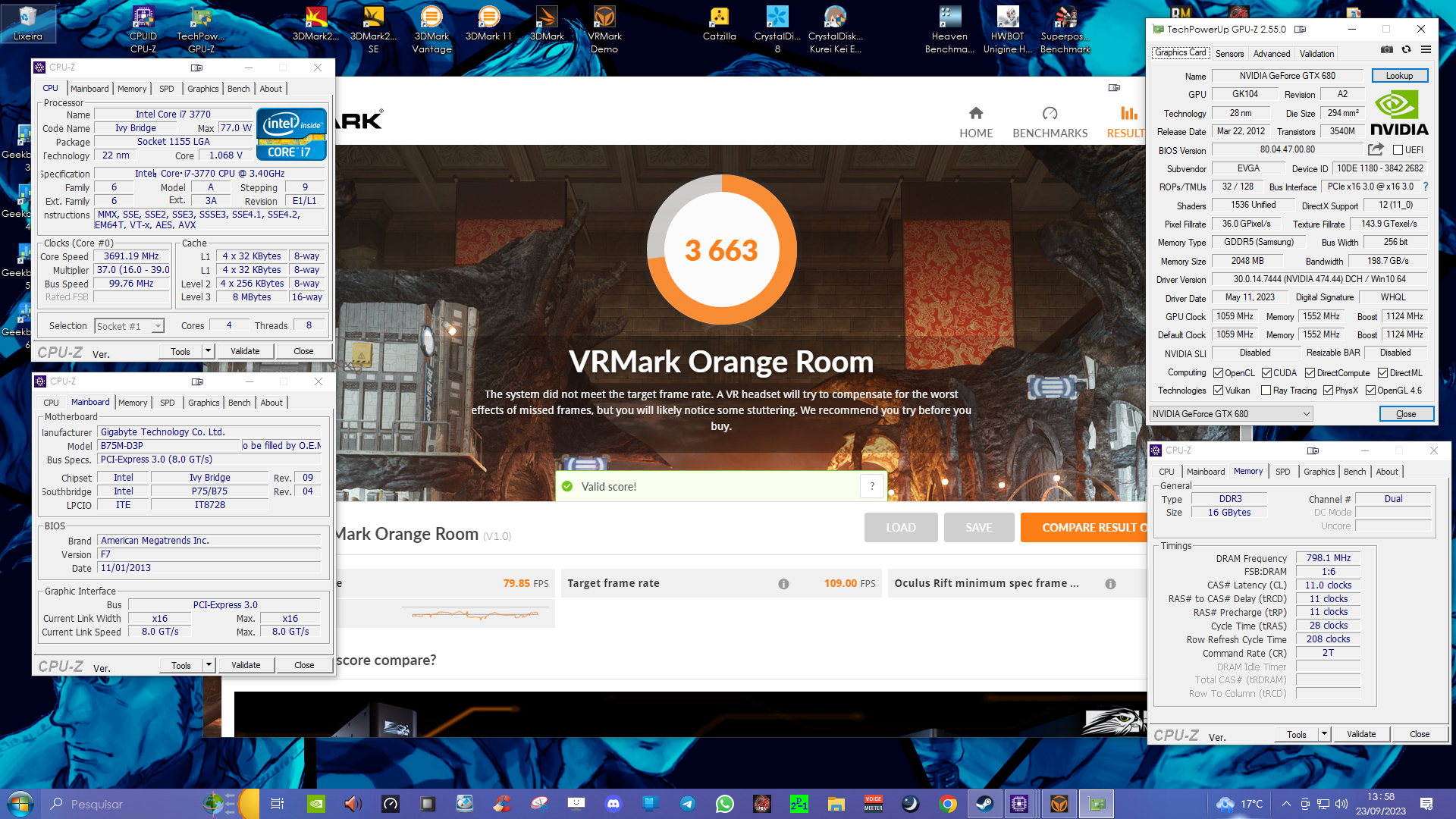This screenshot has height=819, width=1456.
Task: Click COMPARE RESULT button in VRMark
Action: pyautogui.click(x=1084, y=528)
